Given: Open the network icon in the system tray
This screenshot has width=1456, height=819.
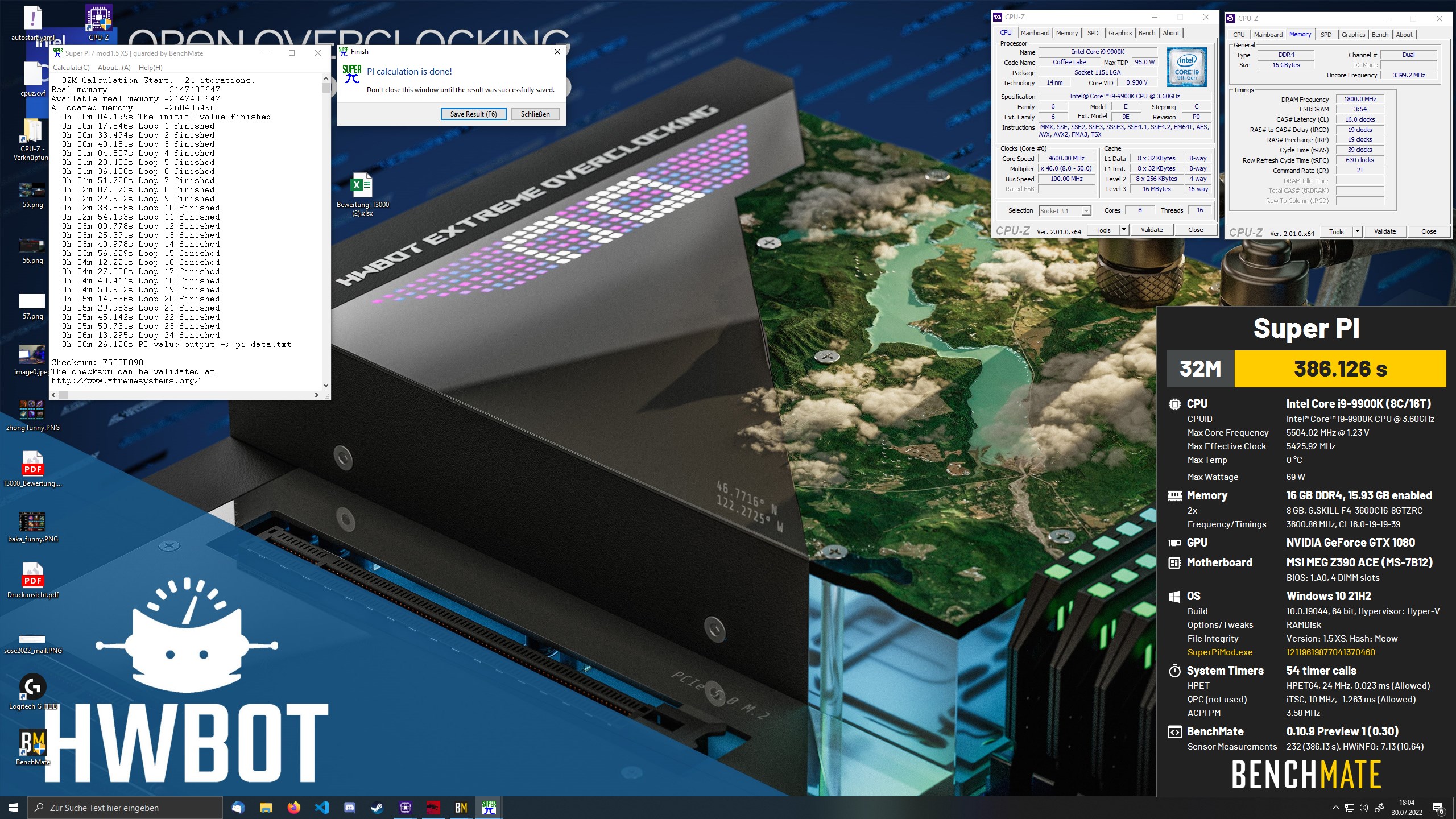Looking at the screenshot, I should [1350, 808].
